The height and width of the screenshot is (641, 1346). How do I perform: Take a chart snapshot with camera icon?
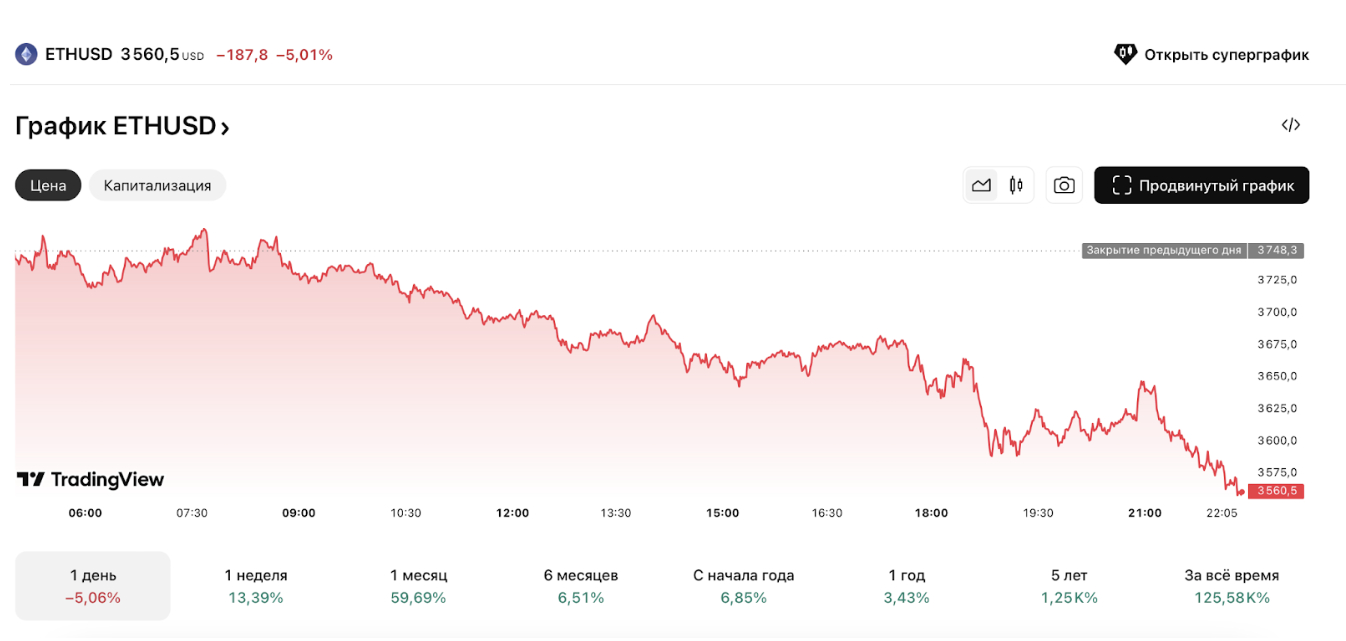[x=1064, y=185]
